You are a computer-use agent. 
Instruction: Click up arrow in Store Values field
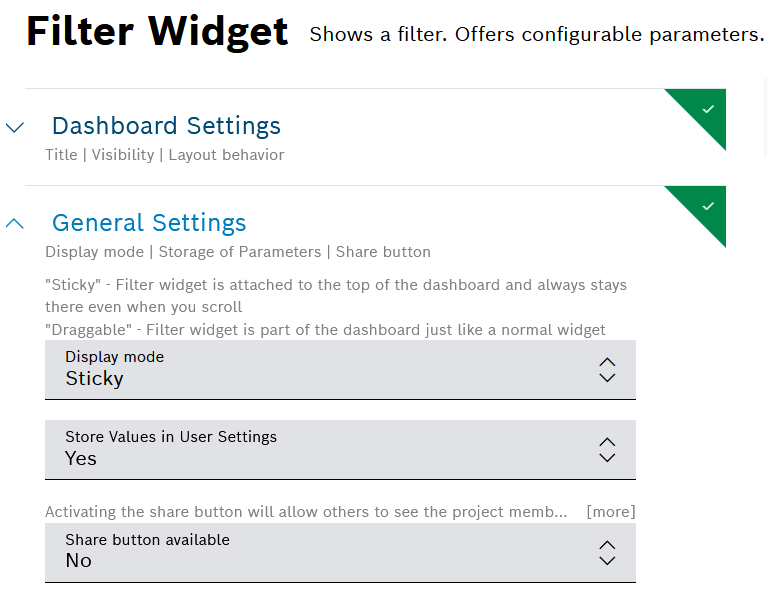pos(607,441)
